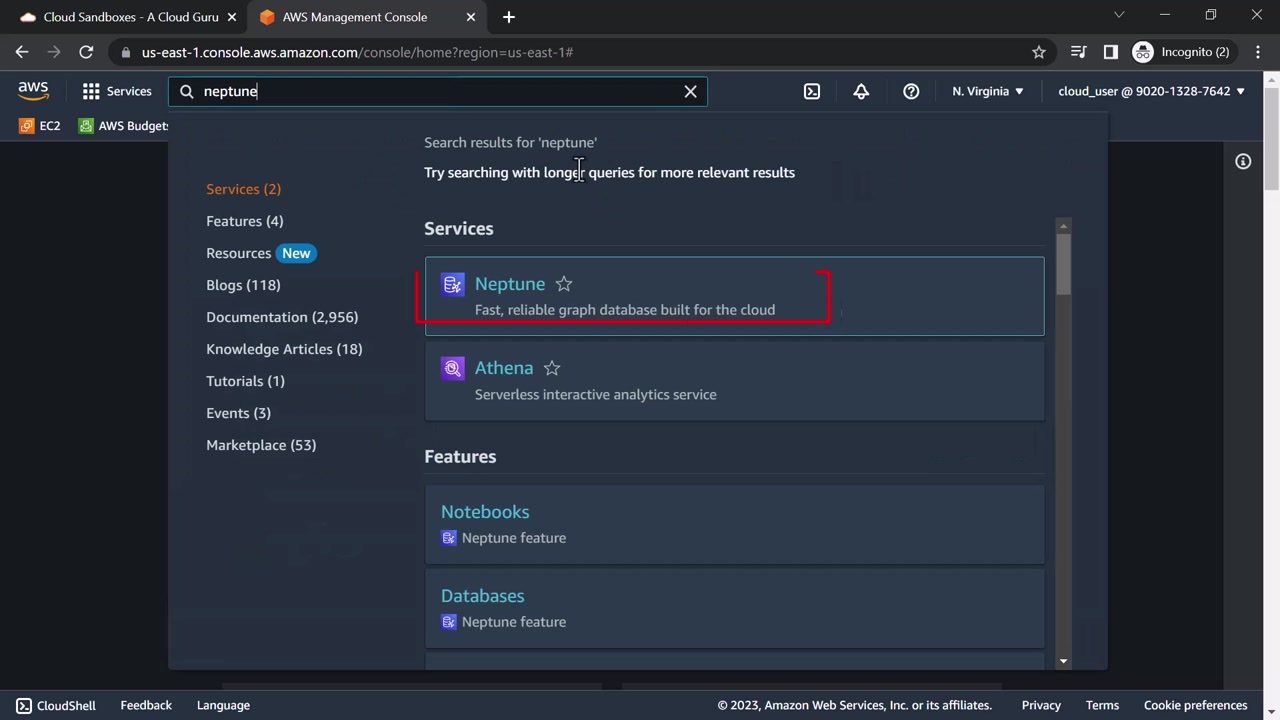
Task: Open the notifications bell
Action: click(861, 91)
